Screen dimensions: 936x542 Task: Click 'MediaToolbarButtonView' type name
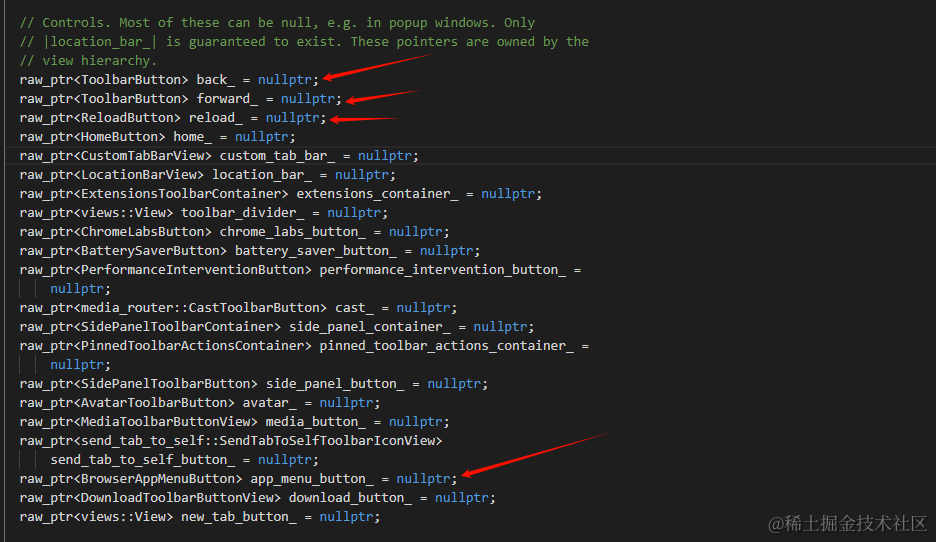pos(166,422)
